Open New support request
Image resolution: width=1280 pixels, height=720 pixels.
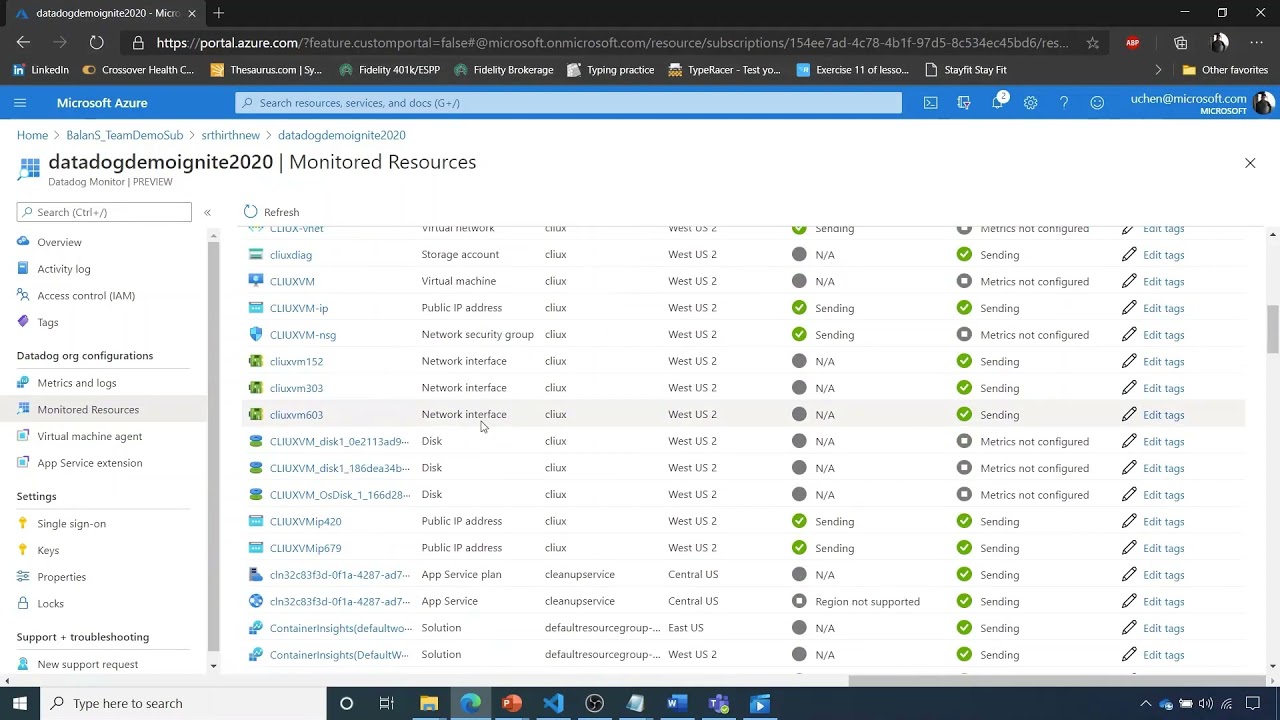coord(88,664)
